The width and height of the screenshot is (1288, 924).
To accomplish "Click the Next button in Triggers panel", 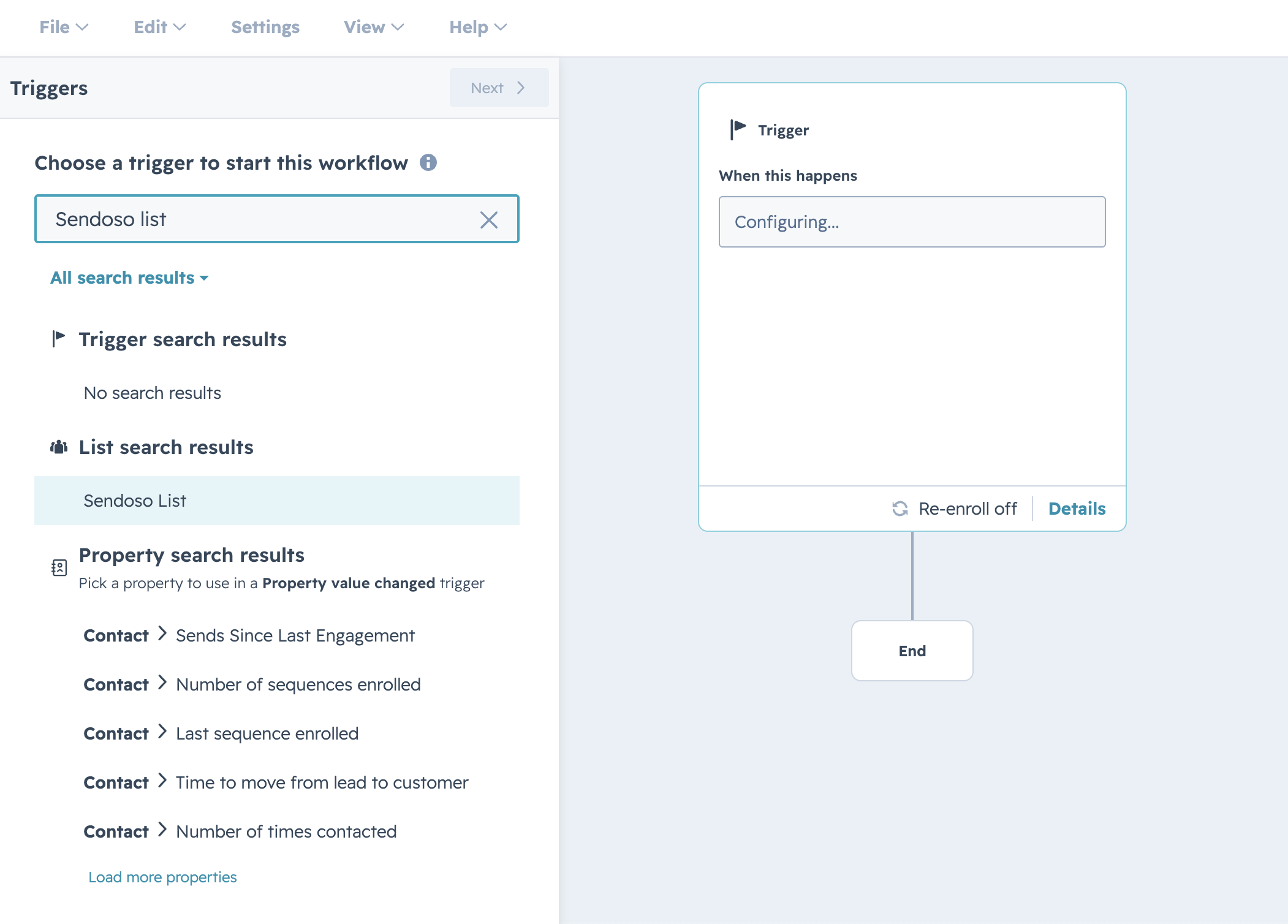I will click(x=499, y=88).
